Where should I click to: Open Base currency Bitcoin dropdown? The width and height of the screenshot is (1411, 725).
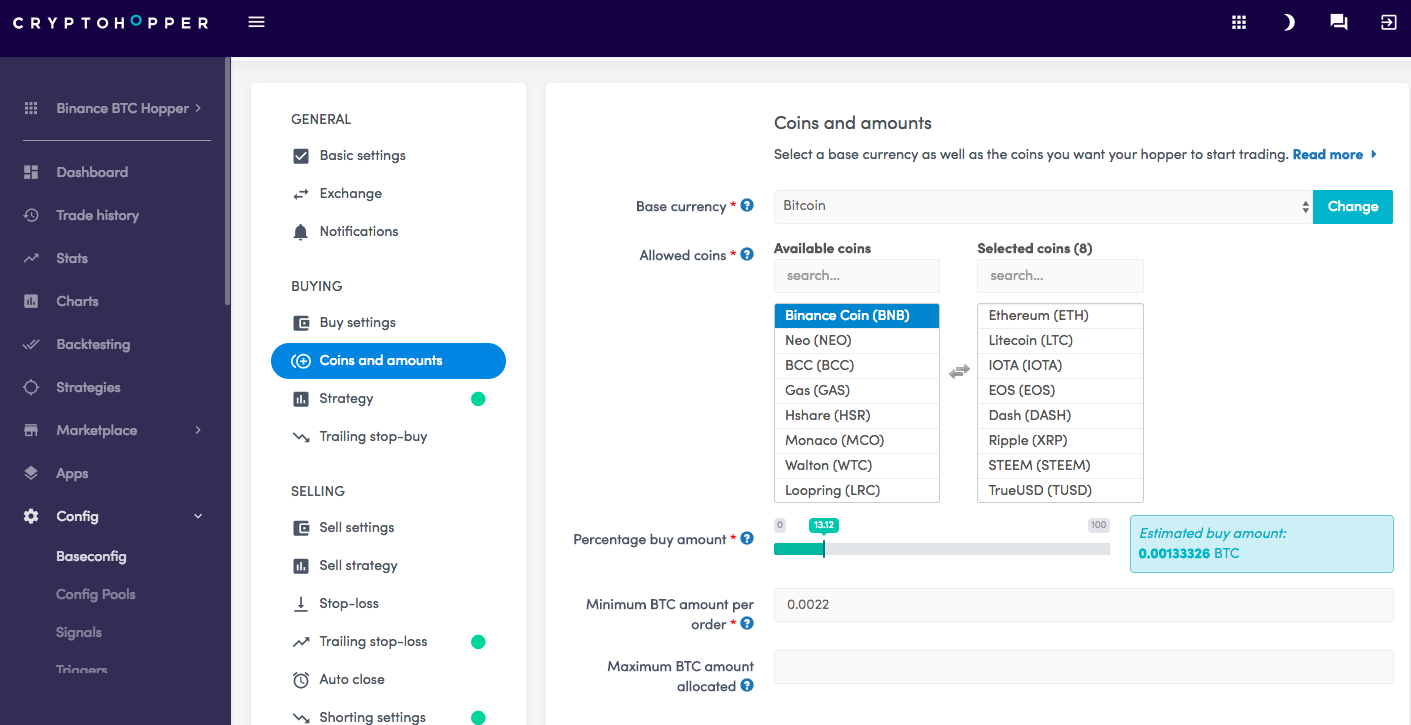point(1043,206)
